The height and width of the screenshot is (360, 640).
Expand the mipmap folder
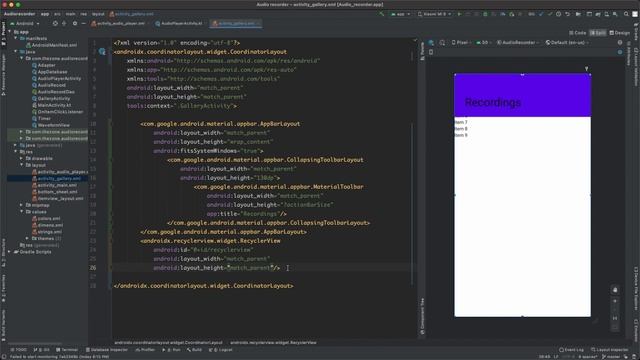pyautogui.click(x=22, y=205)
